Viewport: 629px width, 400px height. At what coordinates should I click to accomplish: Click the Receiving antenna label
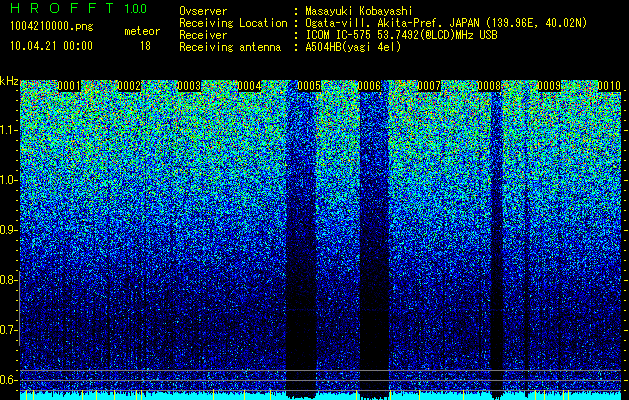(230, 47)
